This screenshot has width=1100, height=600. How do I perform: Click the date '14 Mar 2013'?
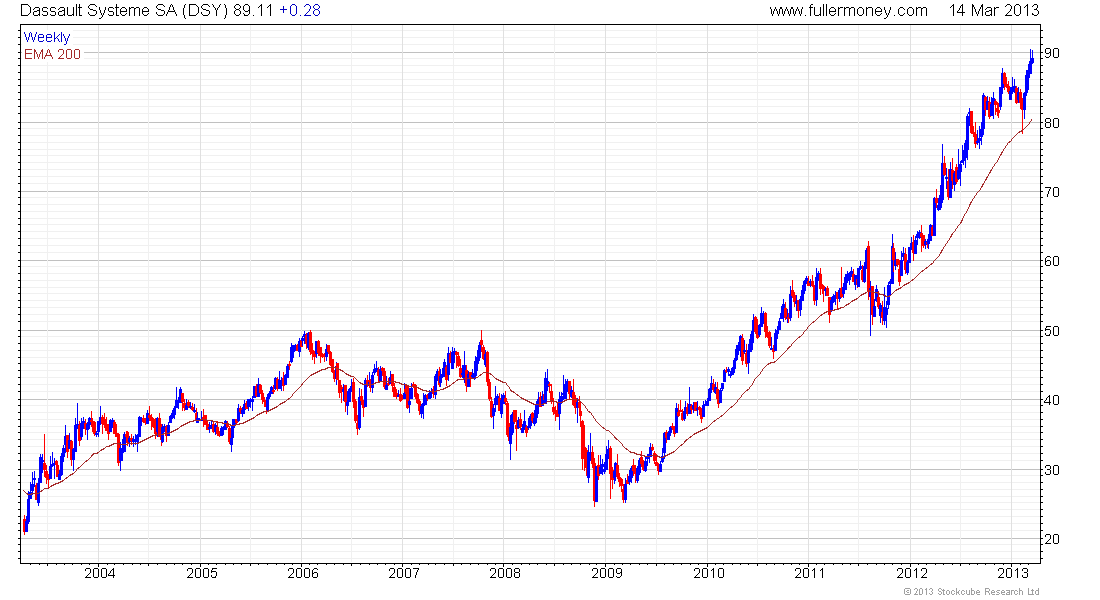tap(994, 11)
